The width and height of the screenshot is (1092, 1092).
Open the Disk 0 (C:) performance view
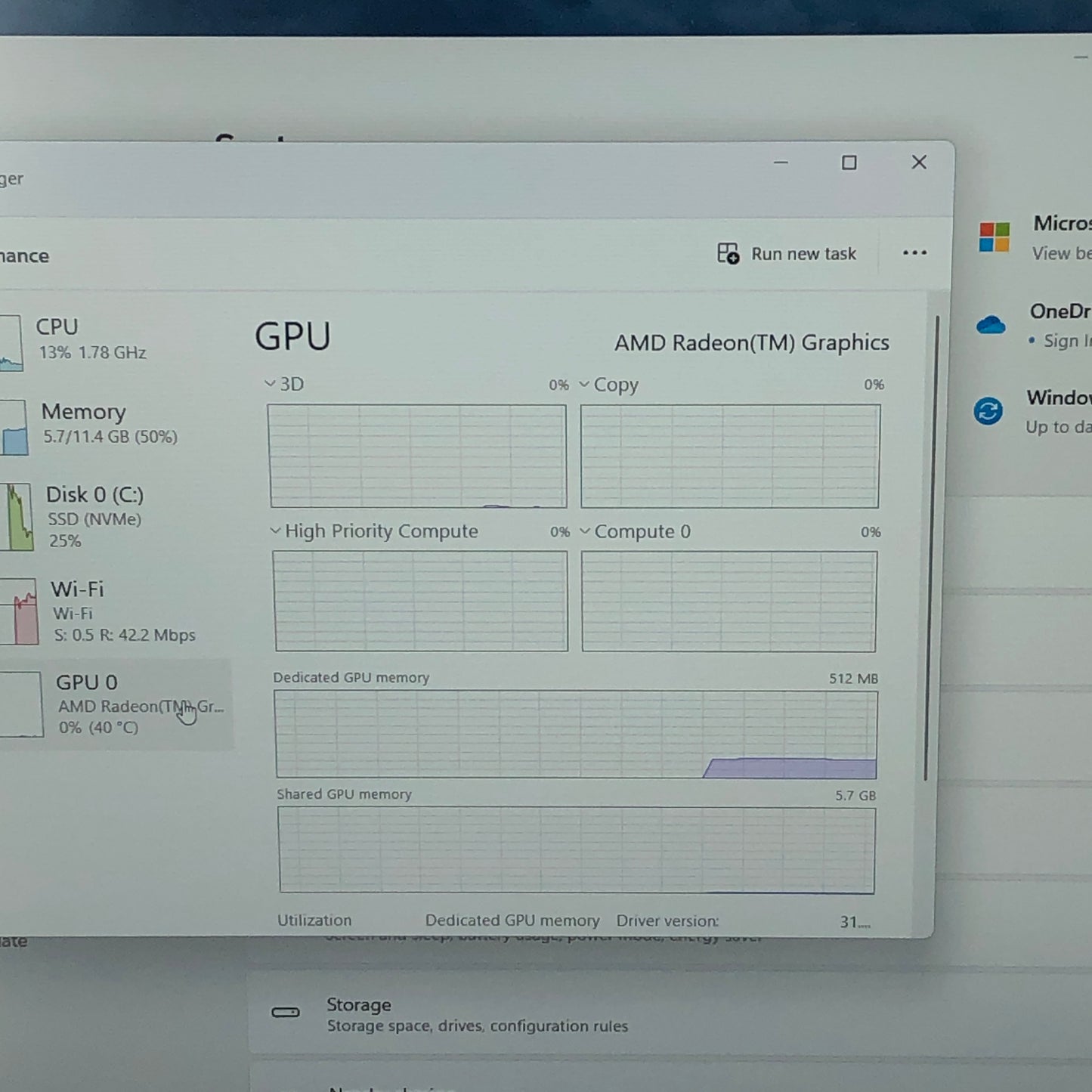point(113,518)
